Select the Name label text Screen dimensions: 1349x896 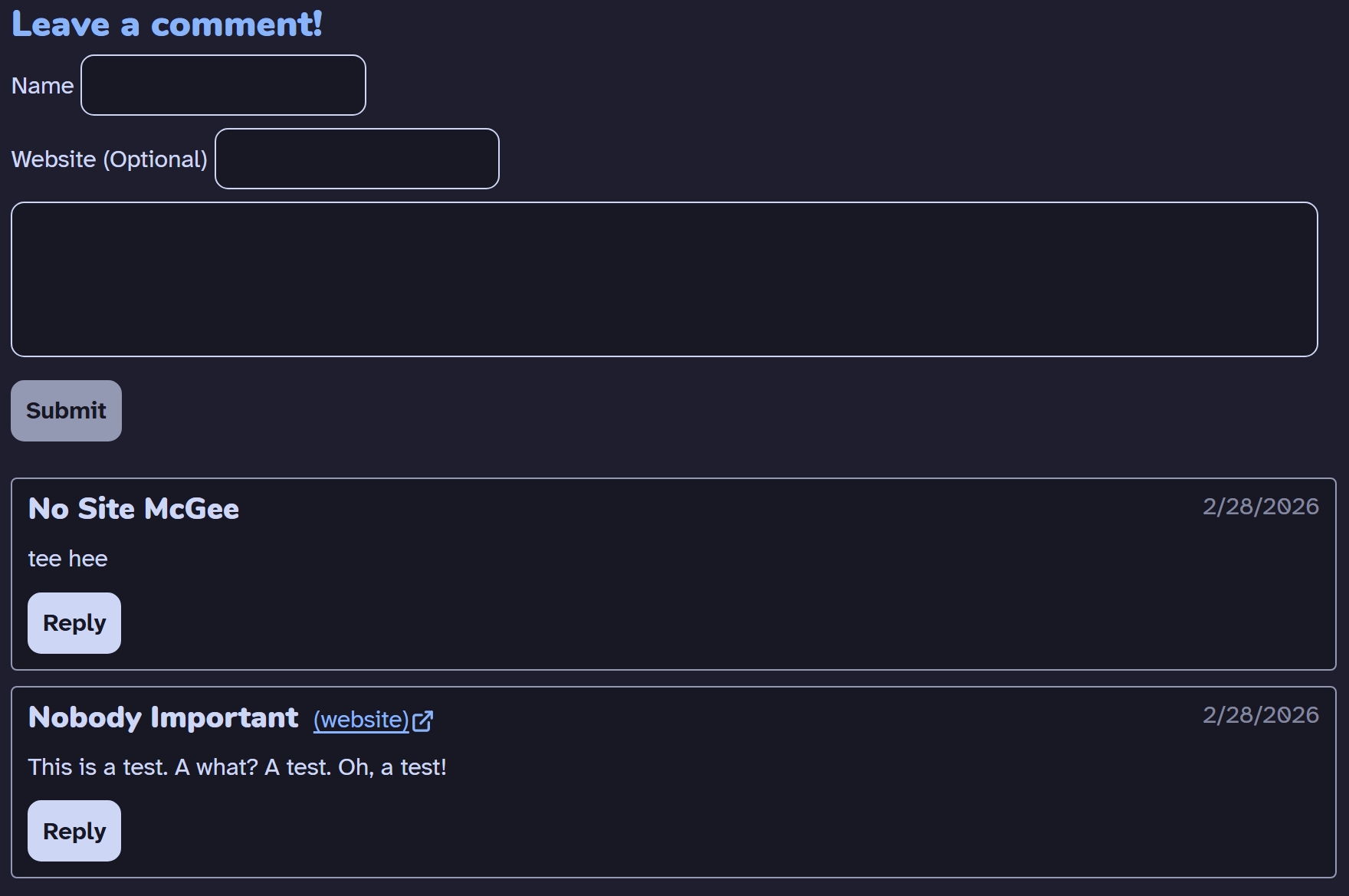click(x=42, y=85)
